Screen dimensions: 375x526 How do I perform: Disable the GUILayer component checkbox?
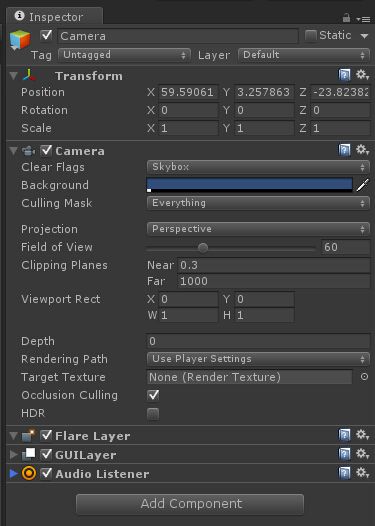coord(46,454)
